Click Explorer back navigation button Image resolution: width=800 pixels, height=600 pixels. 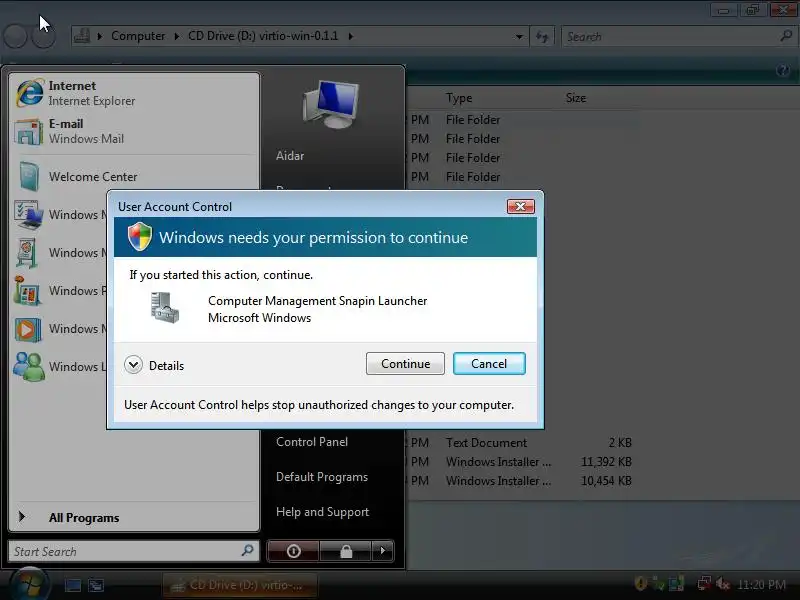point(15,36)
